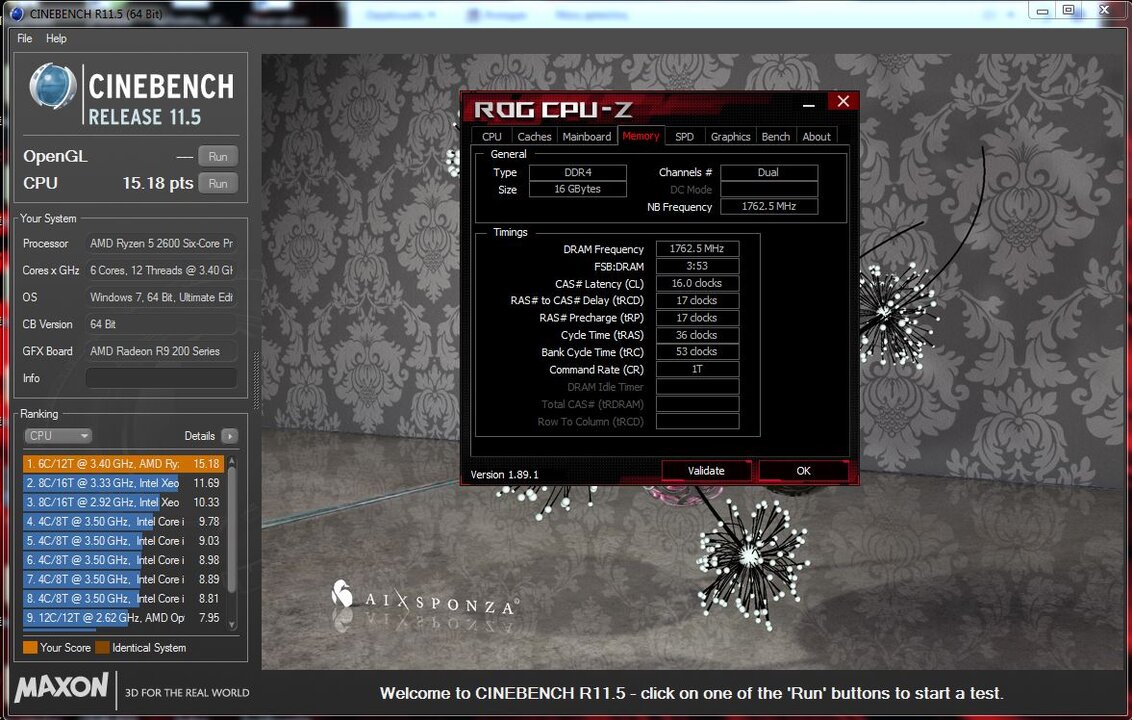Click the GFX Board Radeon R9 200 field
The image size is (1132, 720).
(162, 351)
